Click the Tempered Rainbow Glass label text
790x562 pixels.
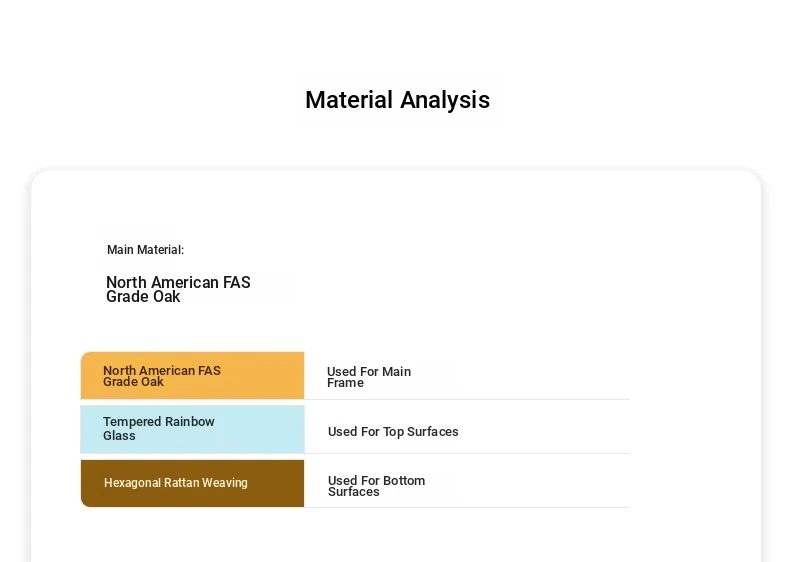point(159,428)
